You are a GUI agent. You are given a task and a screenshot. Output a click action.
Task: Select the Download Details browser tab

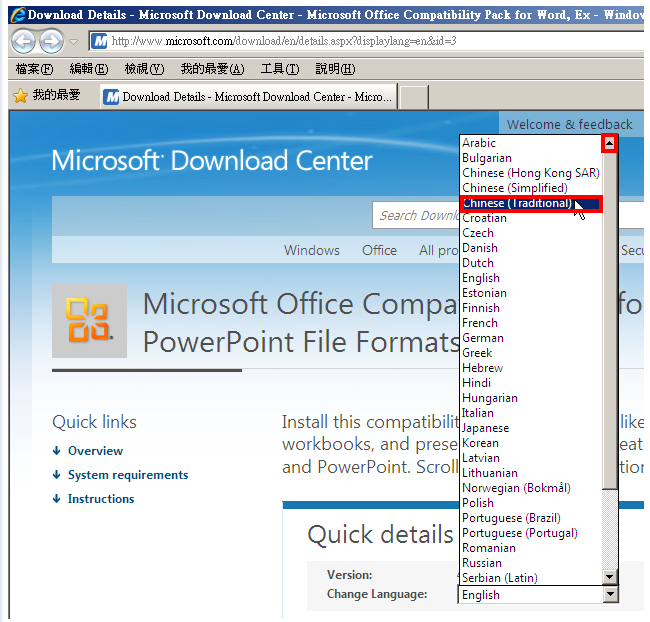(248, 97)
